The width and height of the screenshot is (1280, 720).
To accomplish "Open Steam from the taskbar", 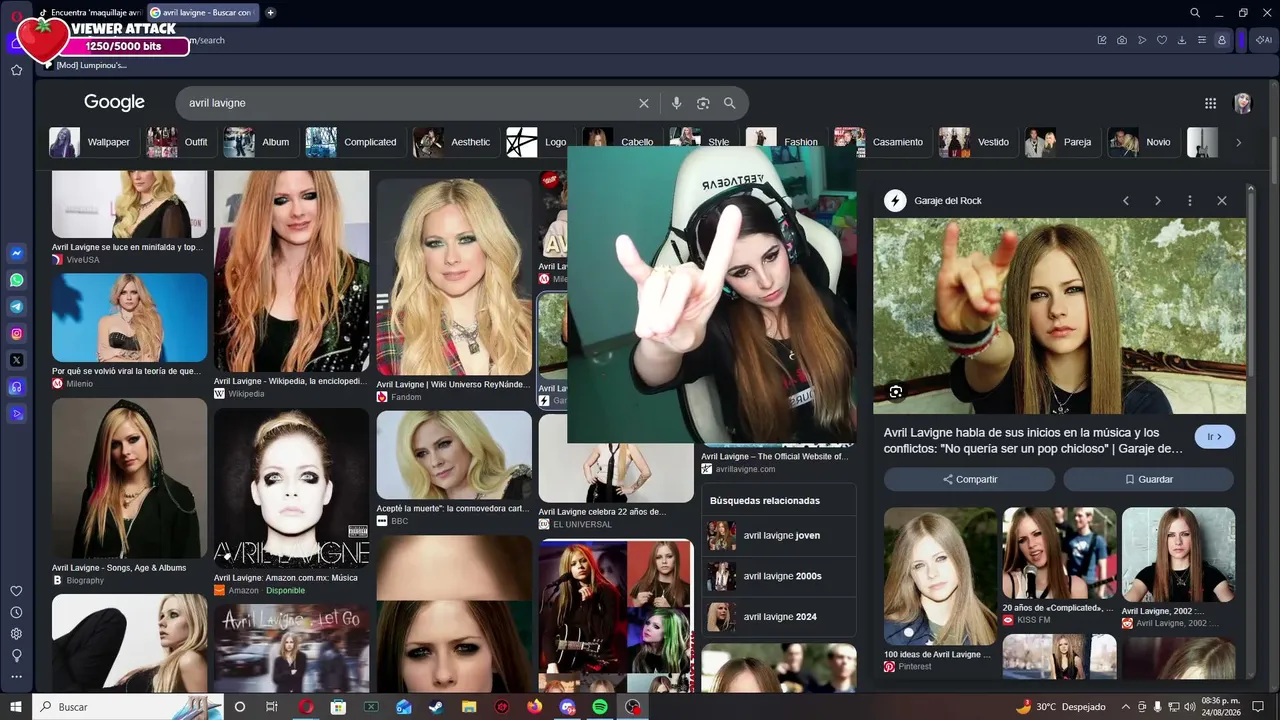I will pos(436,707).
